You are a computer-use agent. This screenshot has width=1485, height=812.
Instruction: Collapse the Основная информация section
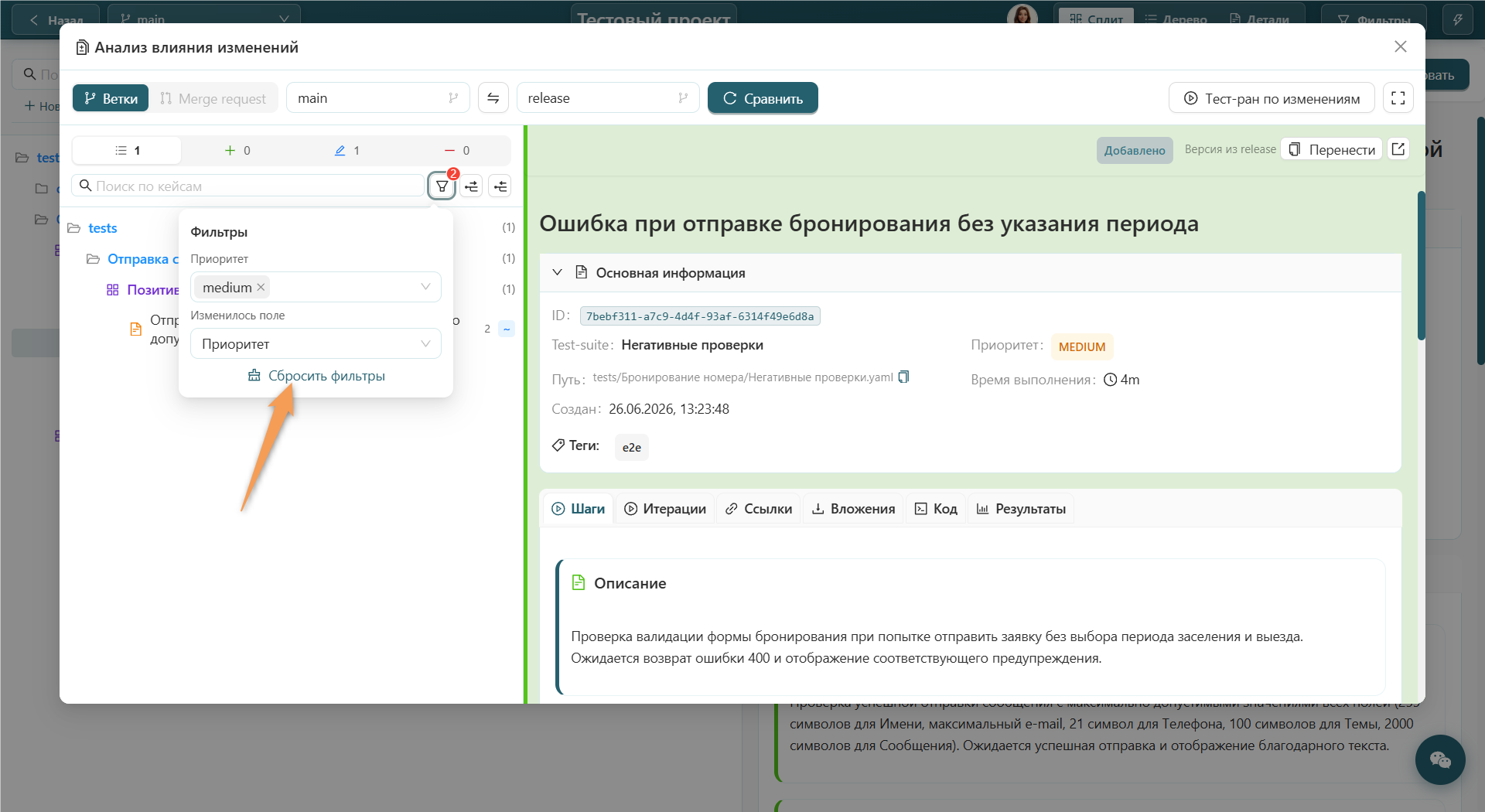[557, 272]
